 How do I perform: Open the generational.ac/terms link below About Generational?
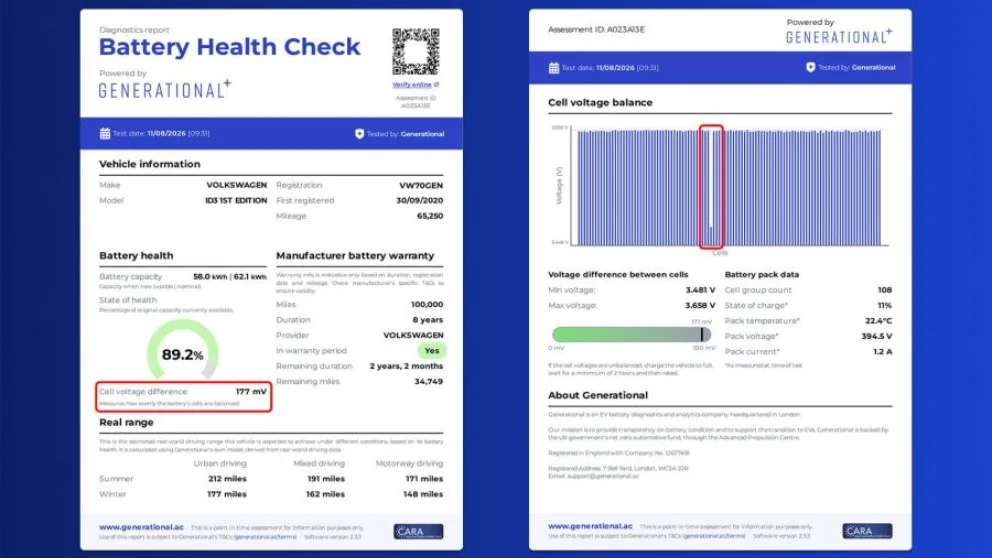(x=714, y=536)
